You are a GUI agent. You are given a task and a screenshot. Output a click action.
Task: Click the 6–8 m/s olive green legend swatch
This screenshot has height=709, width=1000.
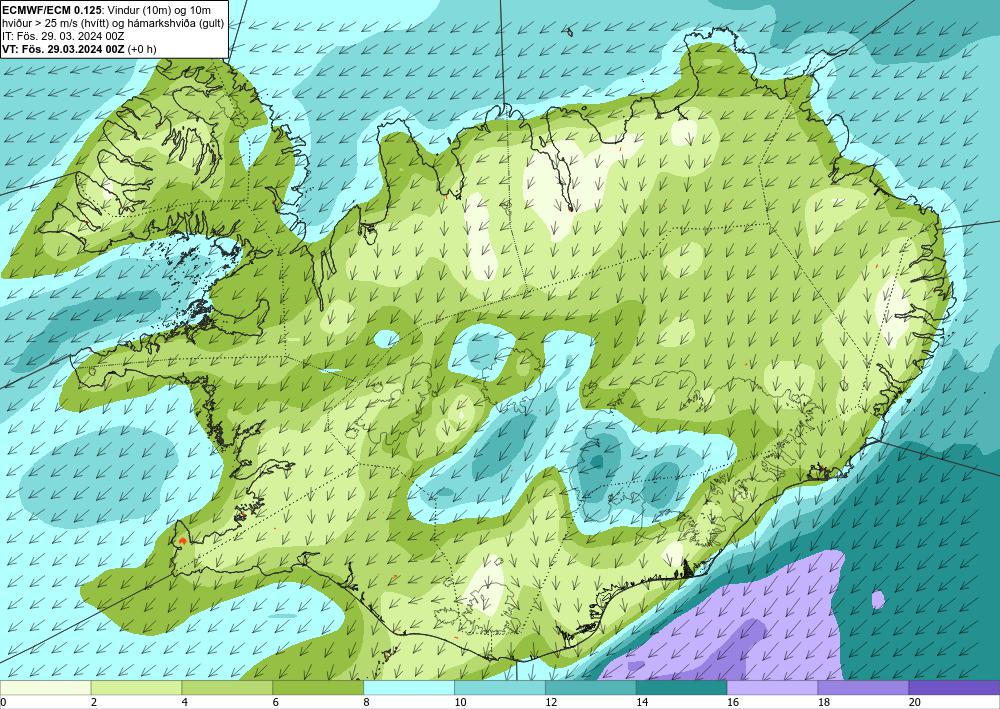point(318,688)
